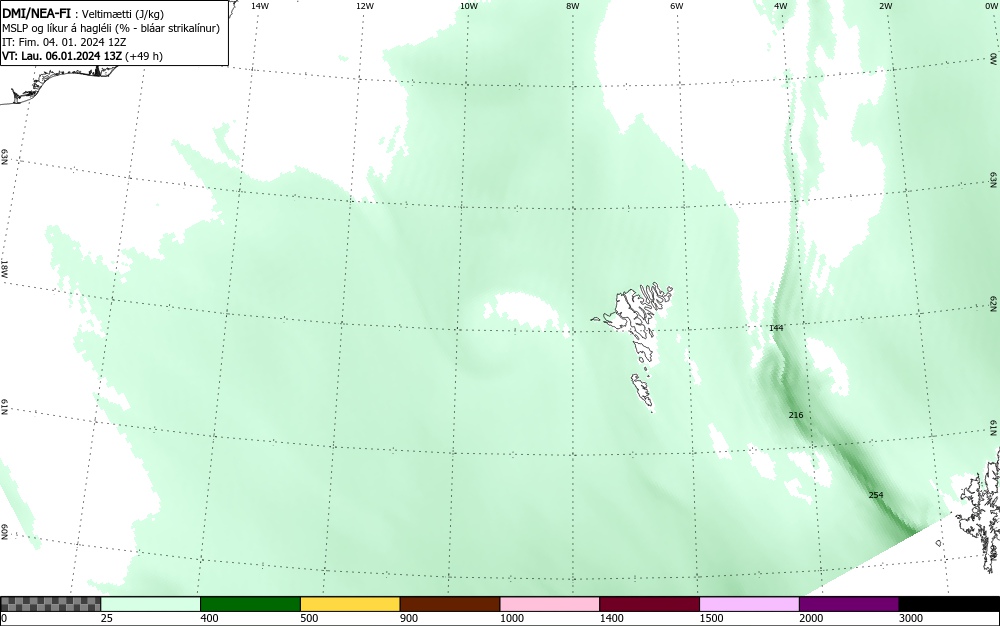
Task: Click the legend value 25
Action: tap(107, 618)
